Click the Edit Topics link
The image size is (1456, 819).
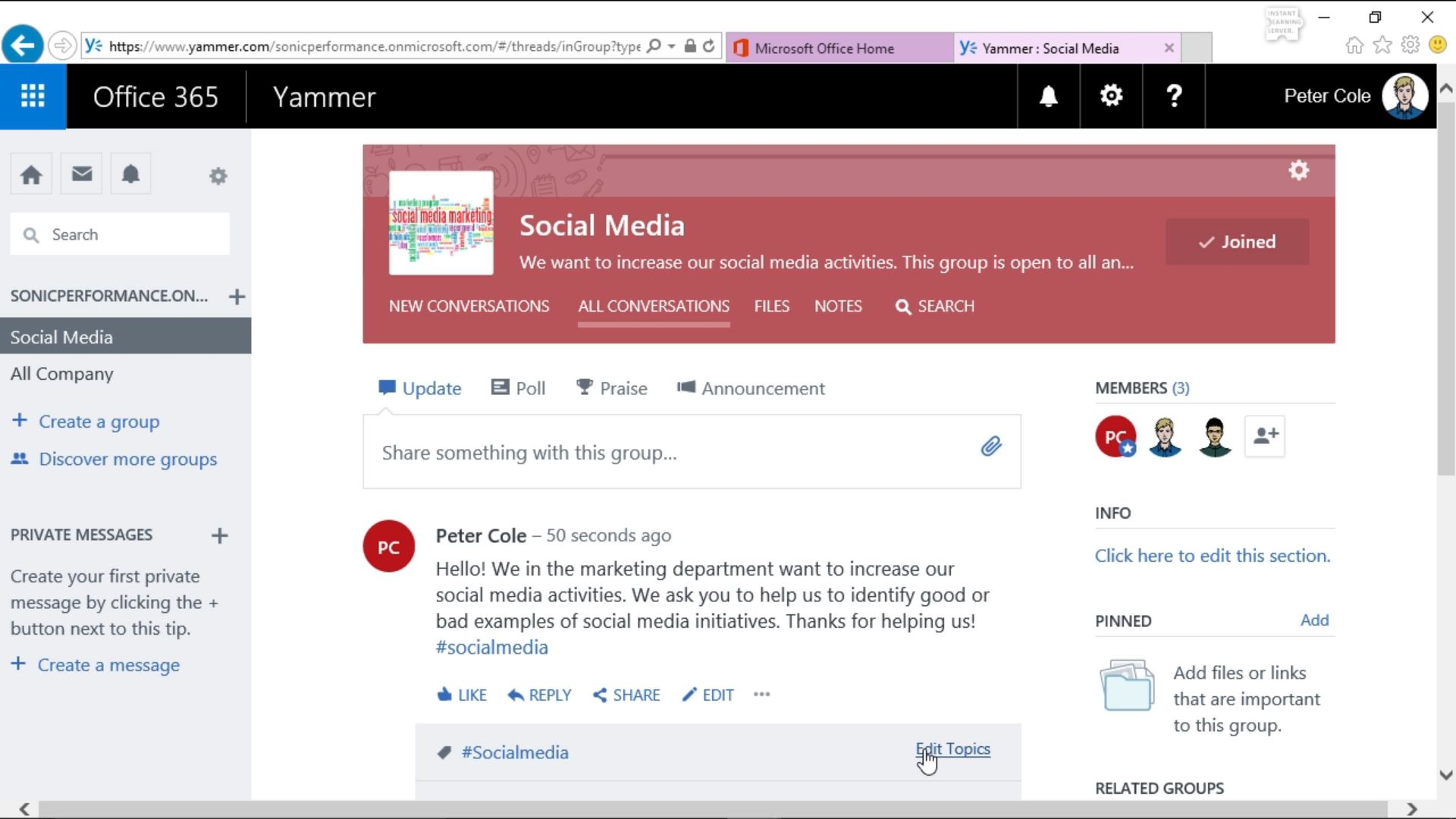coord(952,749)
